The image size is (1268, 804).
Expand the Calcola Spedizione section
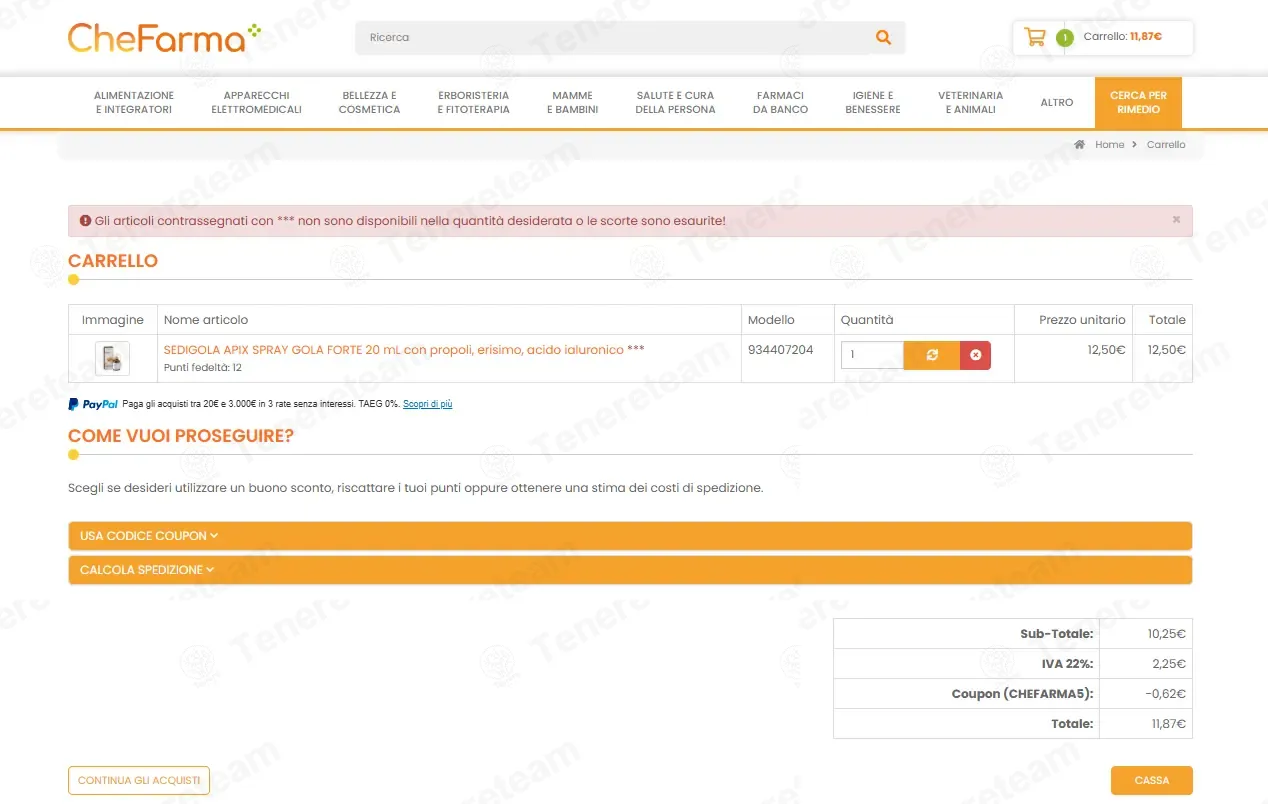[630, 570]
